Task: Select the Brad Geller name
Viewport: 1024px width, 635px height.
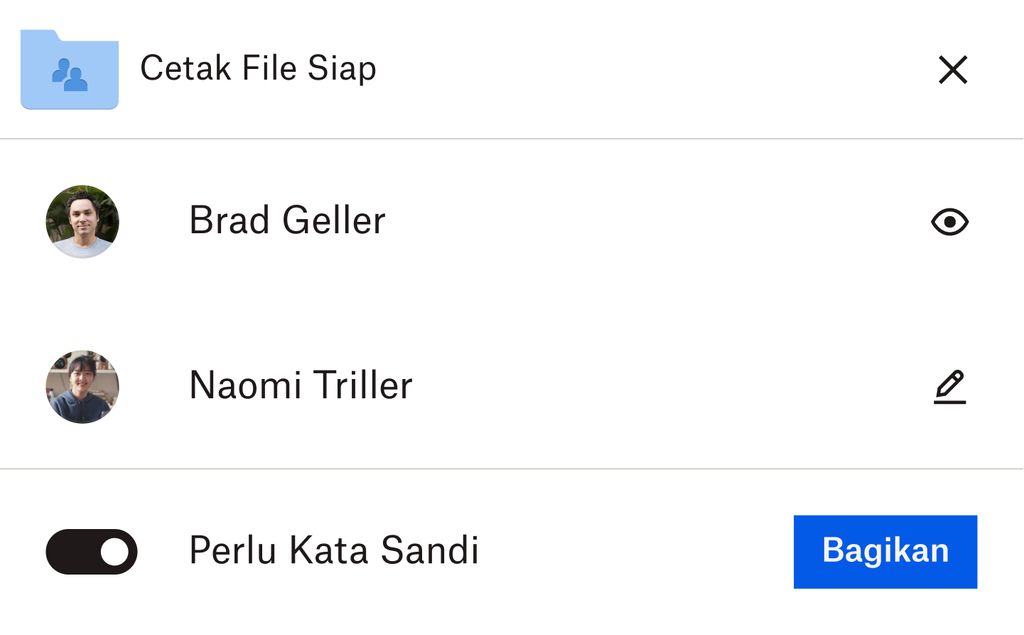Action: (x=287, y=220)
